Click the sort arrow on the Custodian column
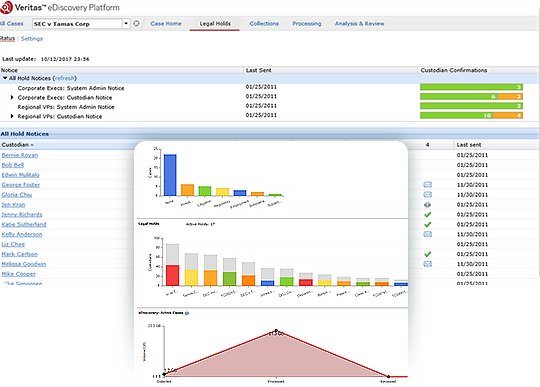 coord(32,145)
